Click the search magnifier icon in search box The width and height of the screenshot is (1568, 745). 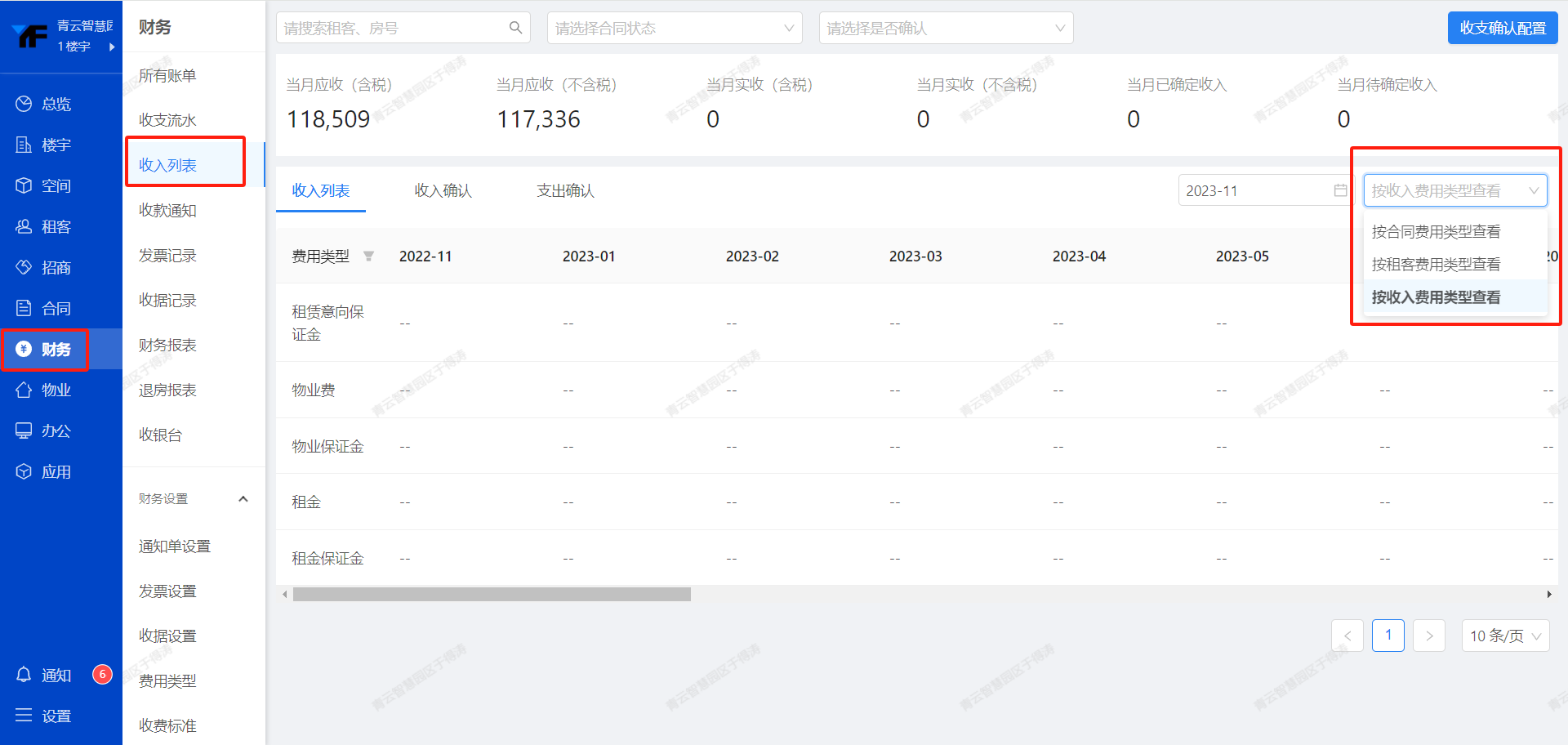coord(515,28)
